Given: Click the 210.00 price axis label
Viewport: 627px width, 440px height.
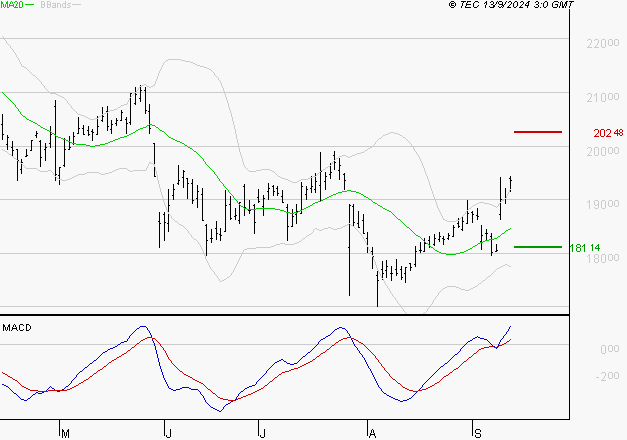Looking at the screenshot, I should [x=603, y=97].
